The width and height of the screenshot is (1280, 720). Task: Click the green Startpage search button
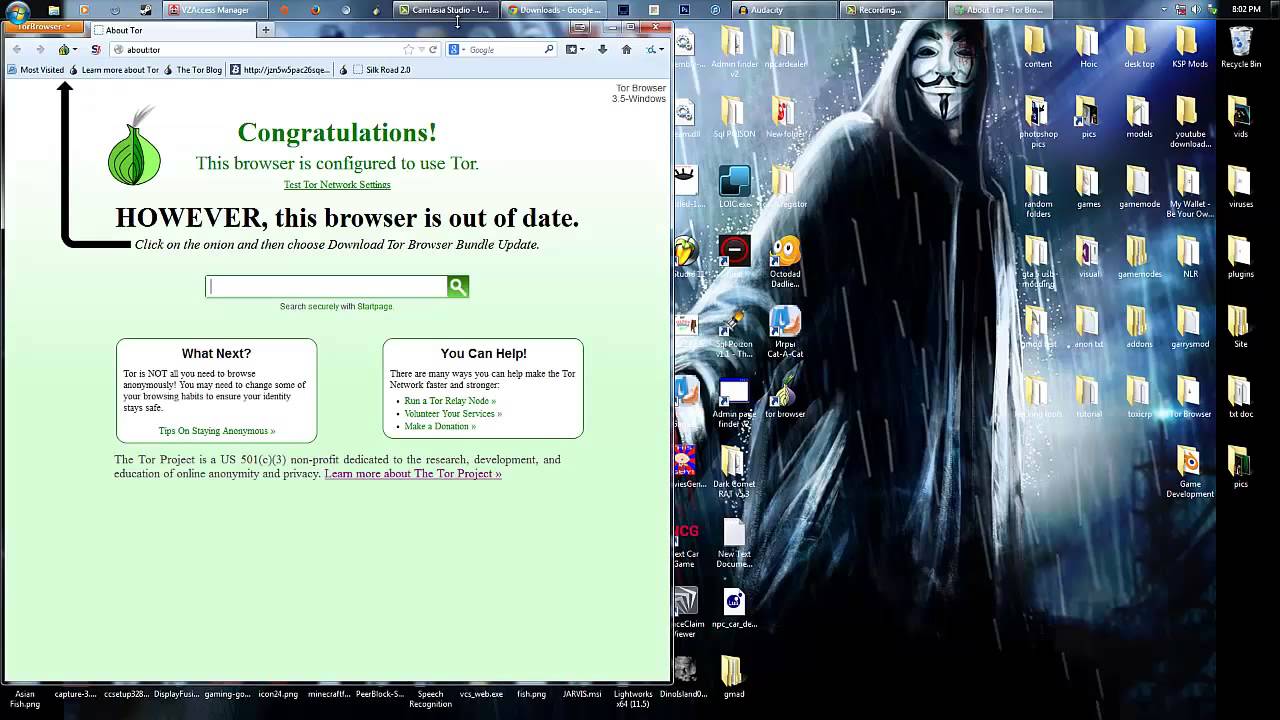coord(458,287)
